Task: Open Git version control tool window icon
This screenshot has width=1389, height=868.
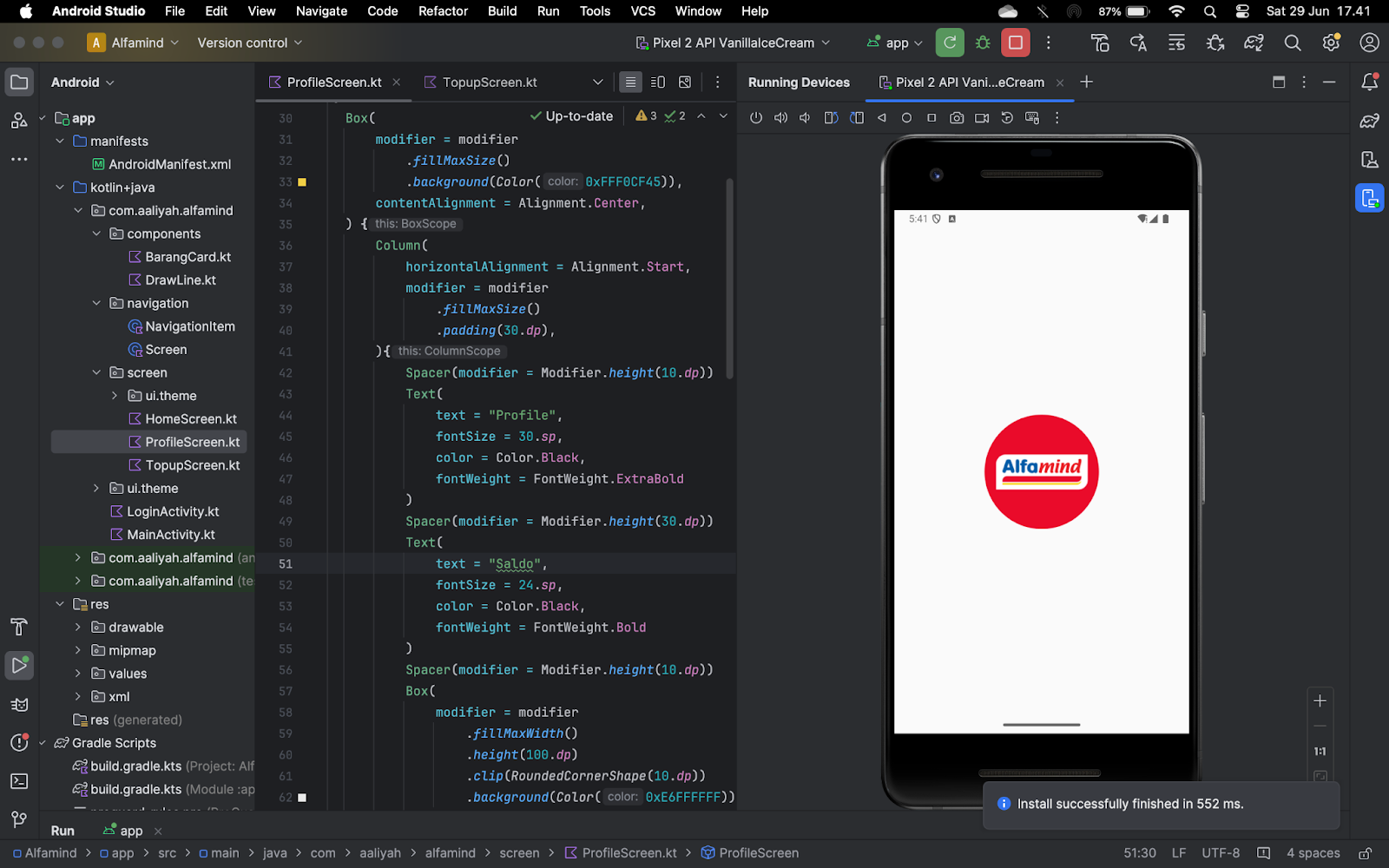Action: 19,819
